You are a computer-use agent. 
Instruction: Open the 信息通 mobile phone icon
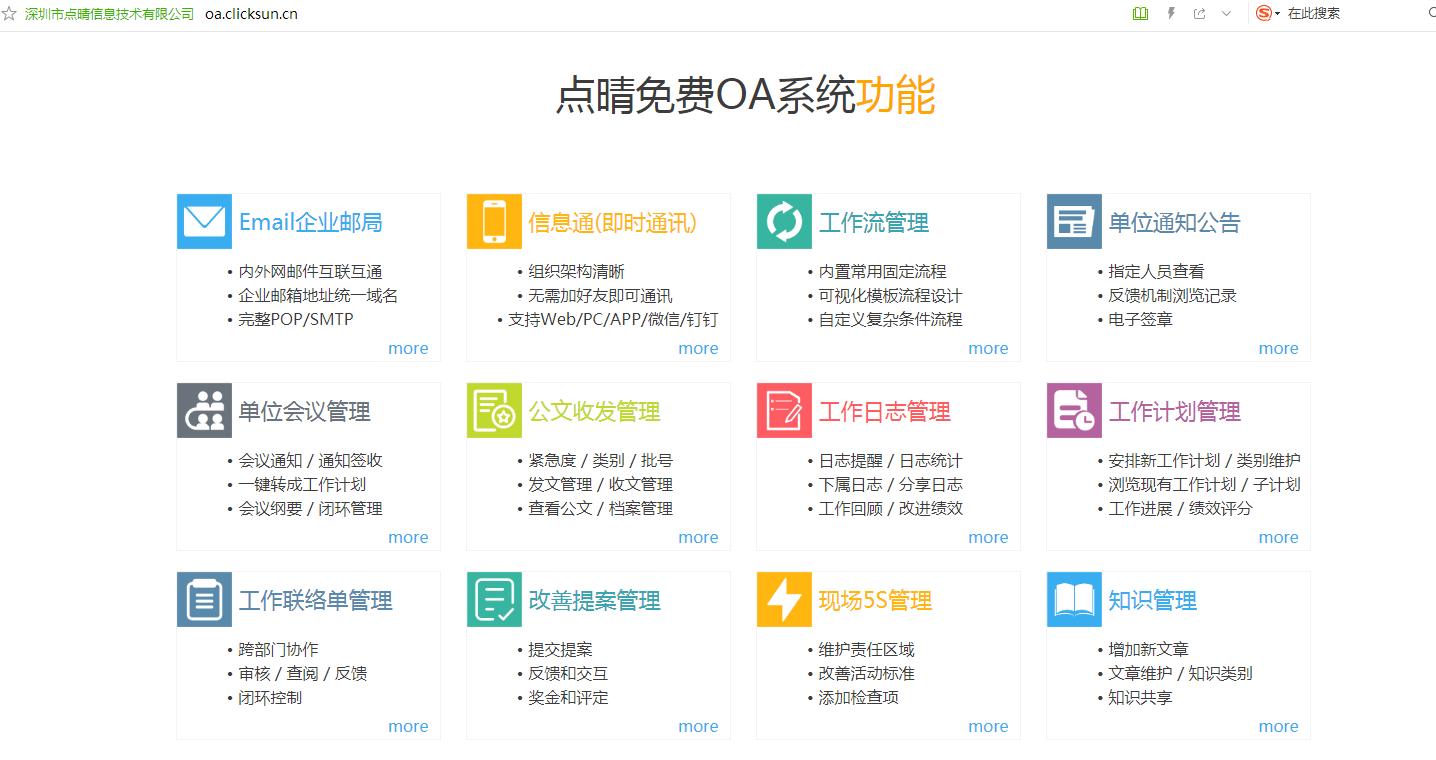493,221
